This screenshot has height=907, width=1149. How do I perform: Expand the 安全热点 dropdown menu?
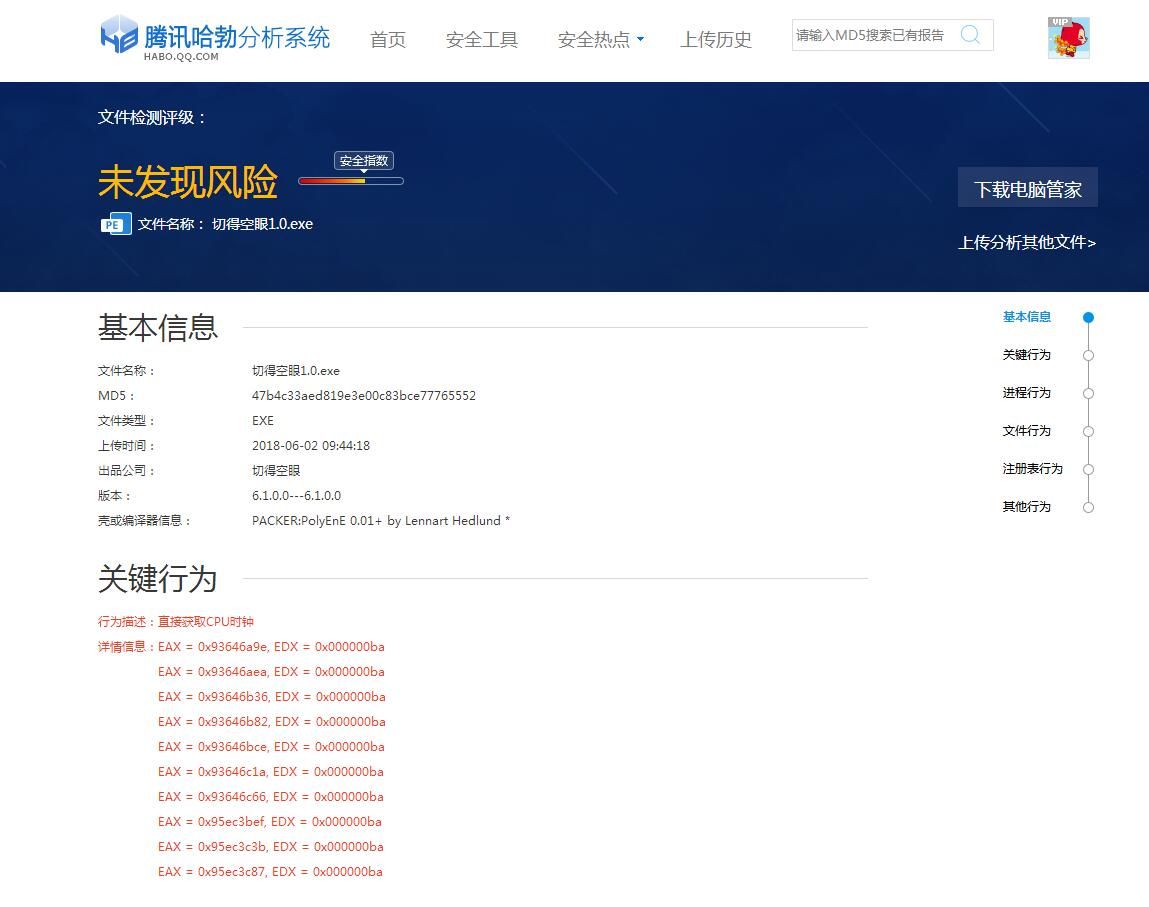(600, 40)
